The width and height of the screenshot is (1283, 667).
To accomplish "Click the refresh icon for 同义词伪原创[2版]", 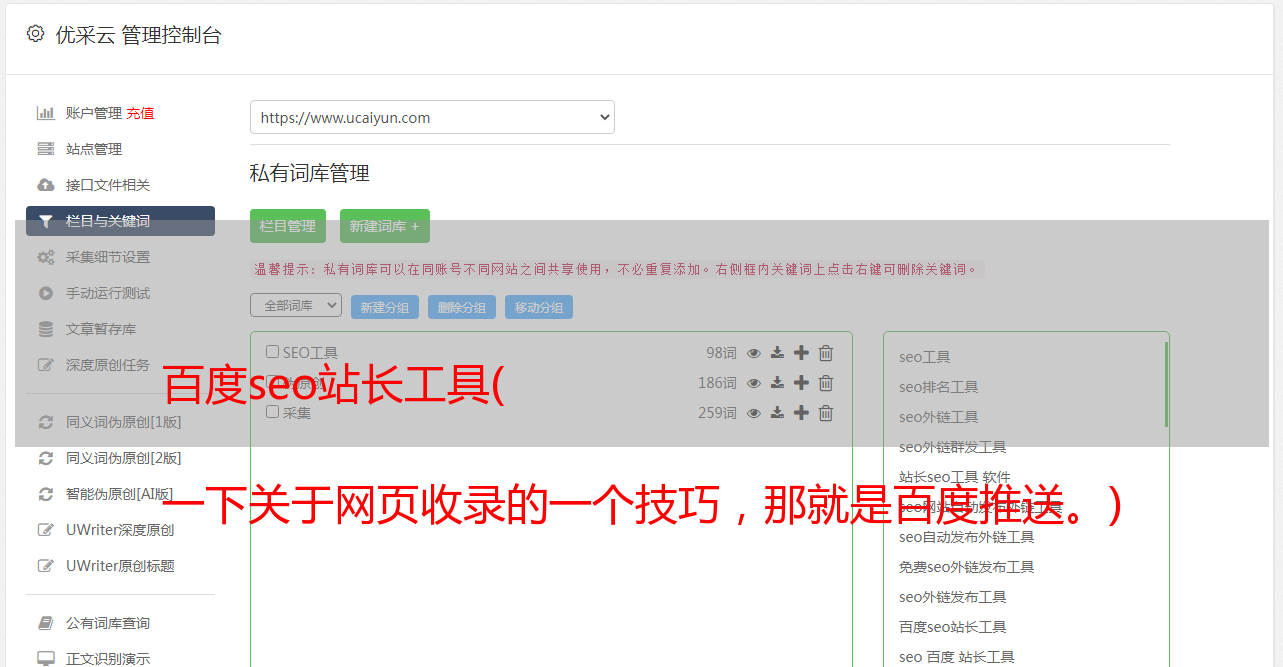I will 46,458.
